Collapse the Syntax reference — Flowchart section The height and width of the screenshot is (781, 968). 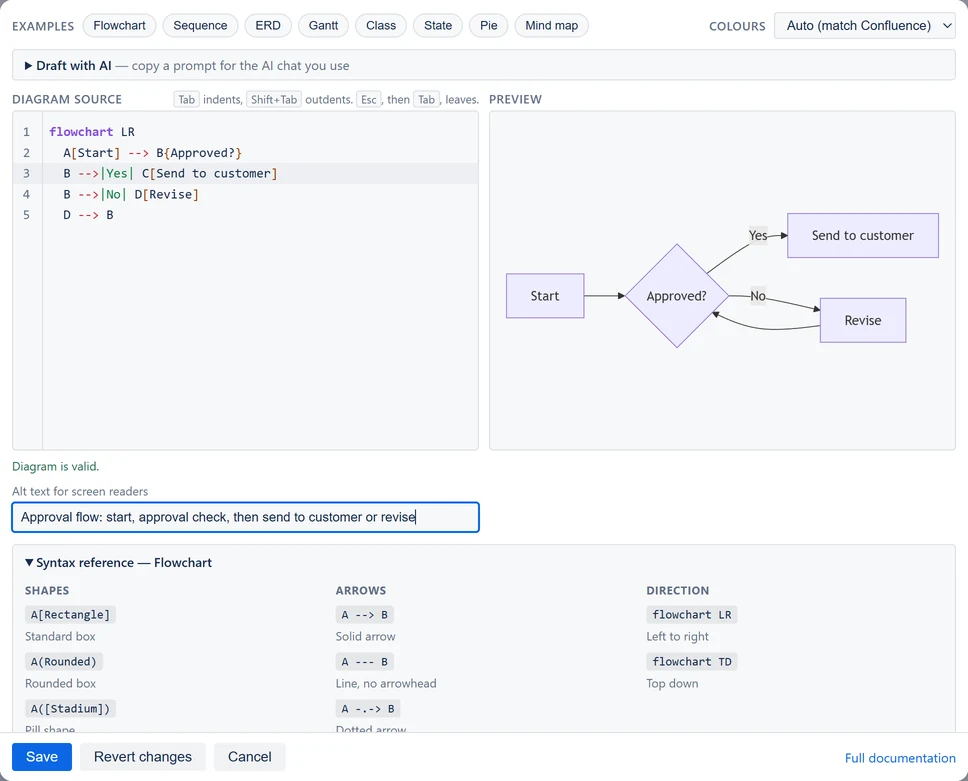[118, 562]
